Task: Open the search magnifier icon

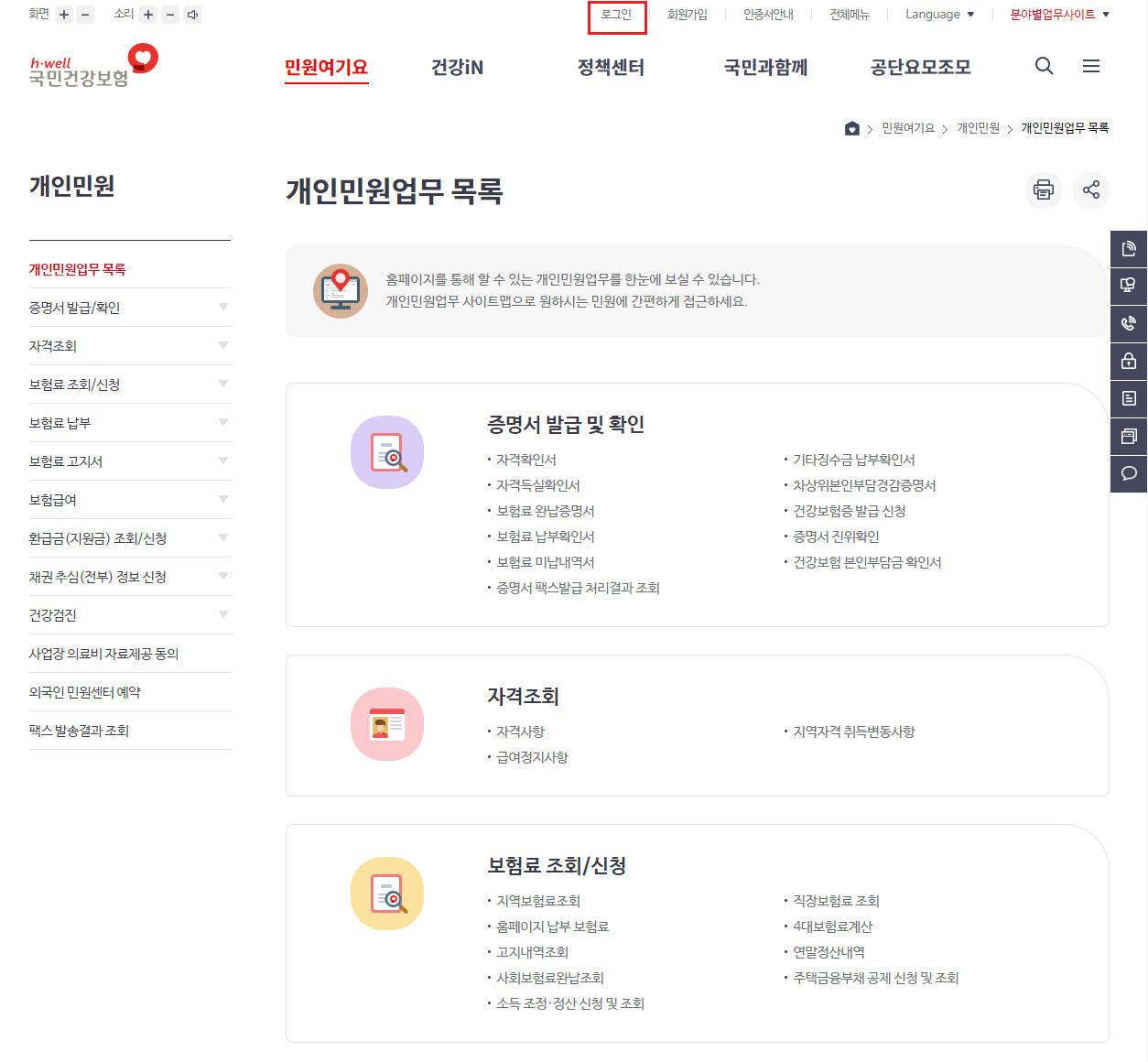Action: [1044, 66]
